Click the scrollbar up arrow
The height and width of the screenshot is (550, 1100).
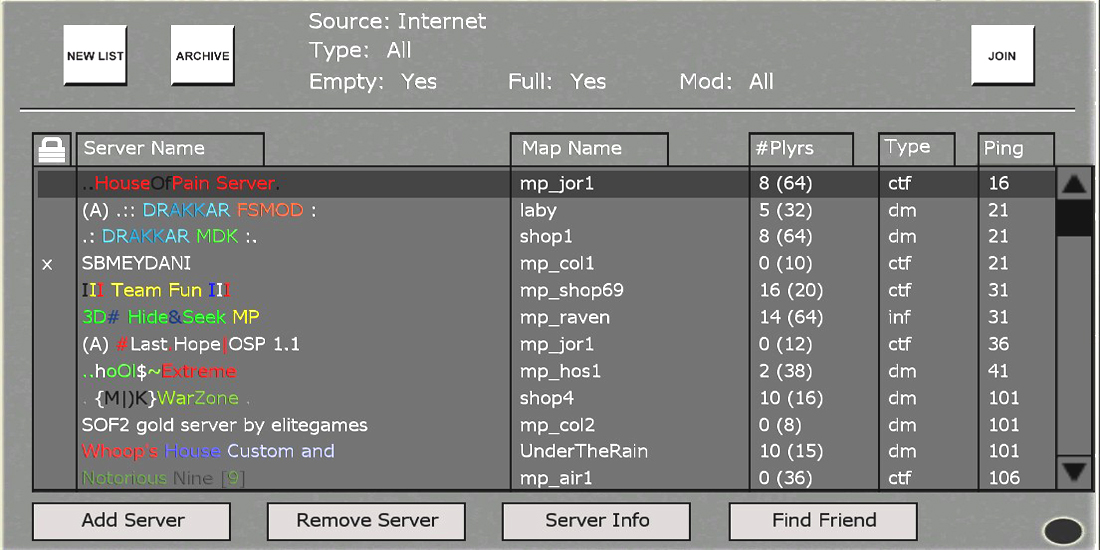tap(1075, 184)
